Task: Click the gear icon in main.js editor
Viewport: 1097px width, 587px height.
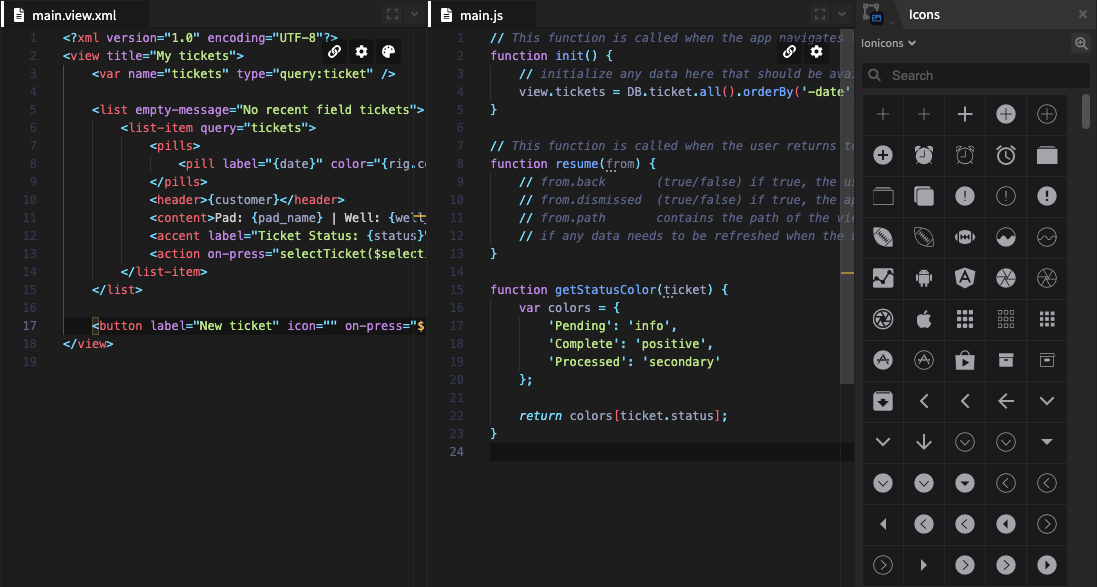Action: click(x=817, y=52)
